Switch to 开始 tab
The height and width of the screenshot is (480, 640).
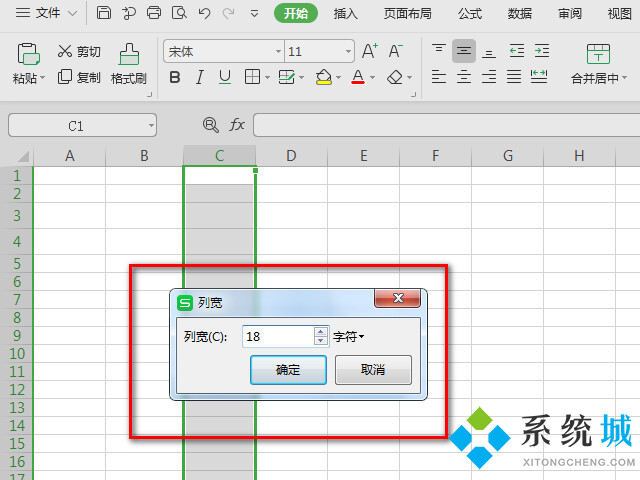click(x=296, y=13)
